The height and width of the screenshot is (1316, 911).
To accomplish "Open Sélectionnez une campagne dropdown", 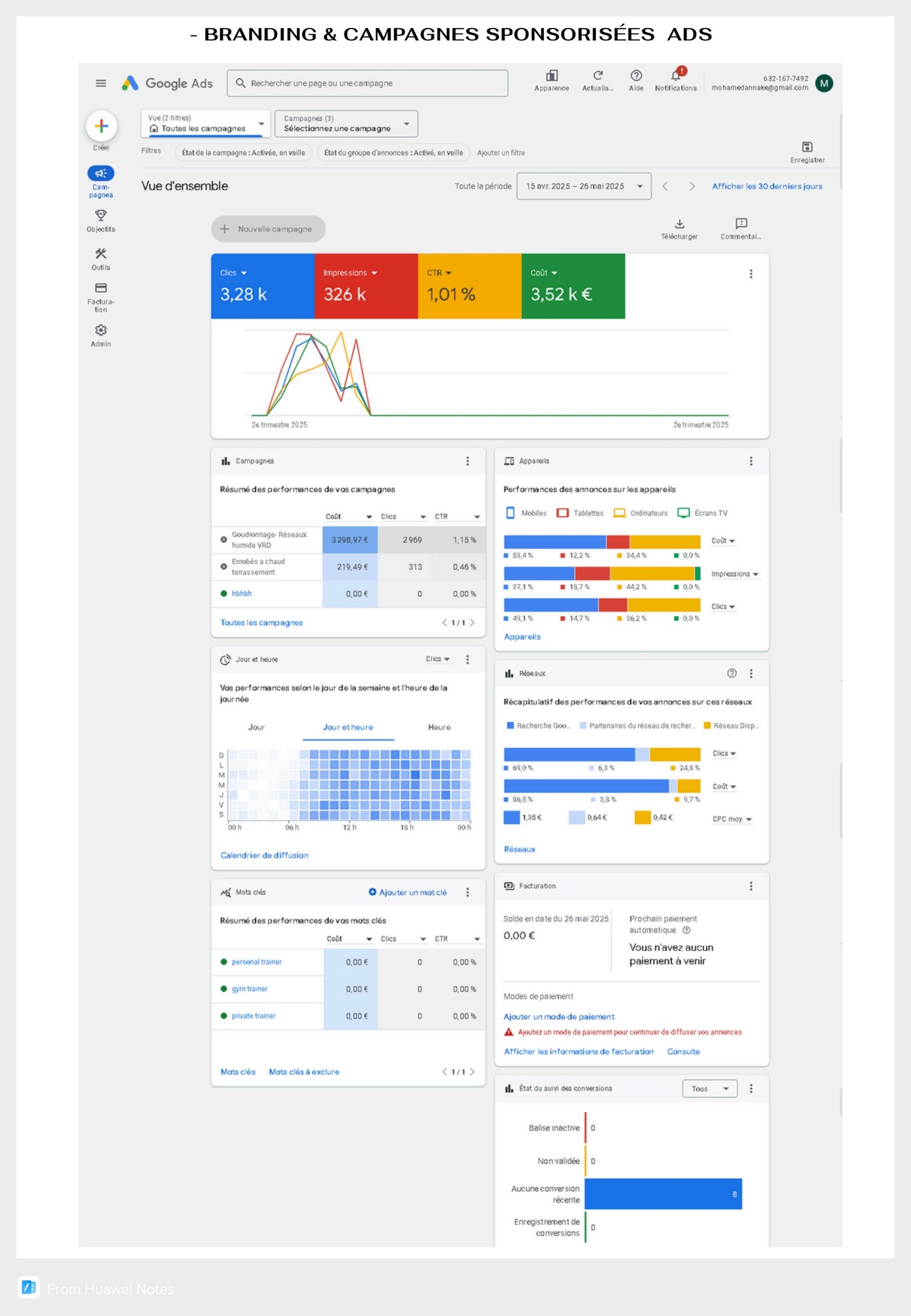I will coord(347,124).
